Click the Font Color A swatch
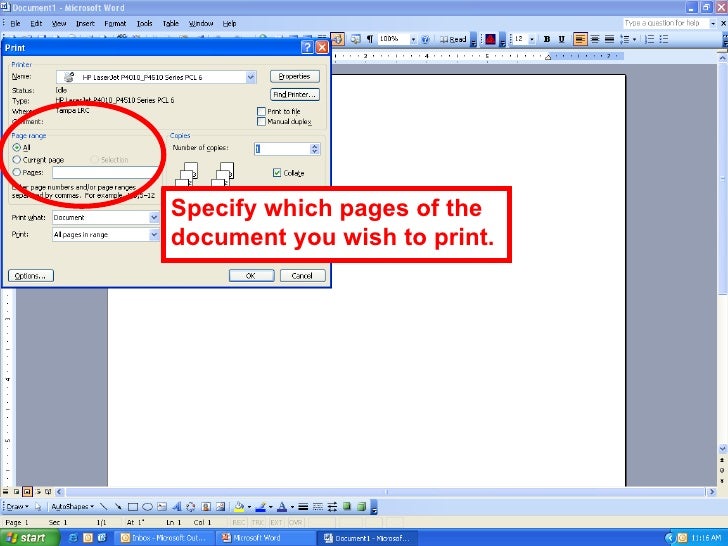Viewport: 728px width, 546px height. (281, 507)
